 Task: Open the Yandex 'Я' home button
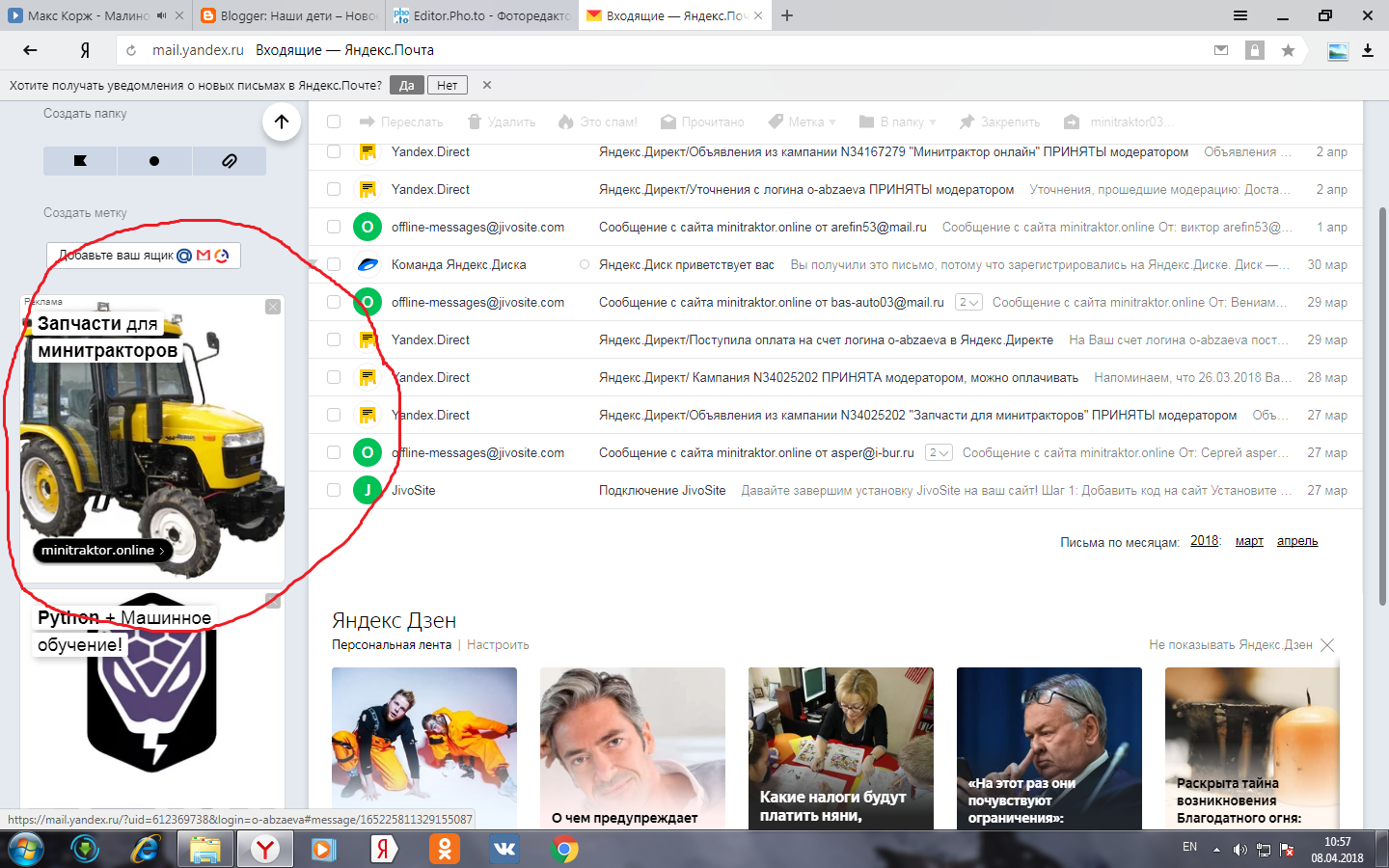(85, 50)
